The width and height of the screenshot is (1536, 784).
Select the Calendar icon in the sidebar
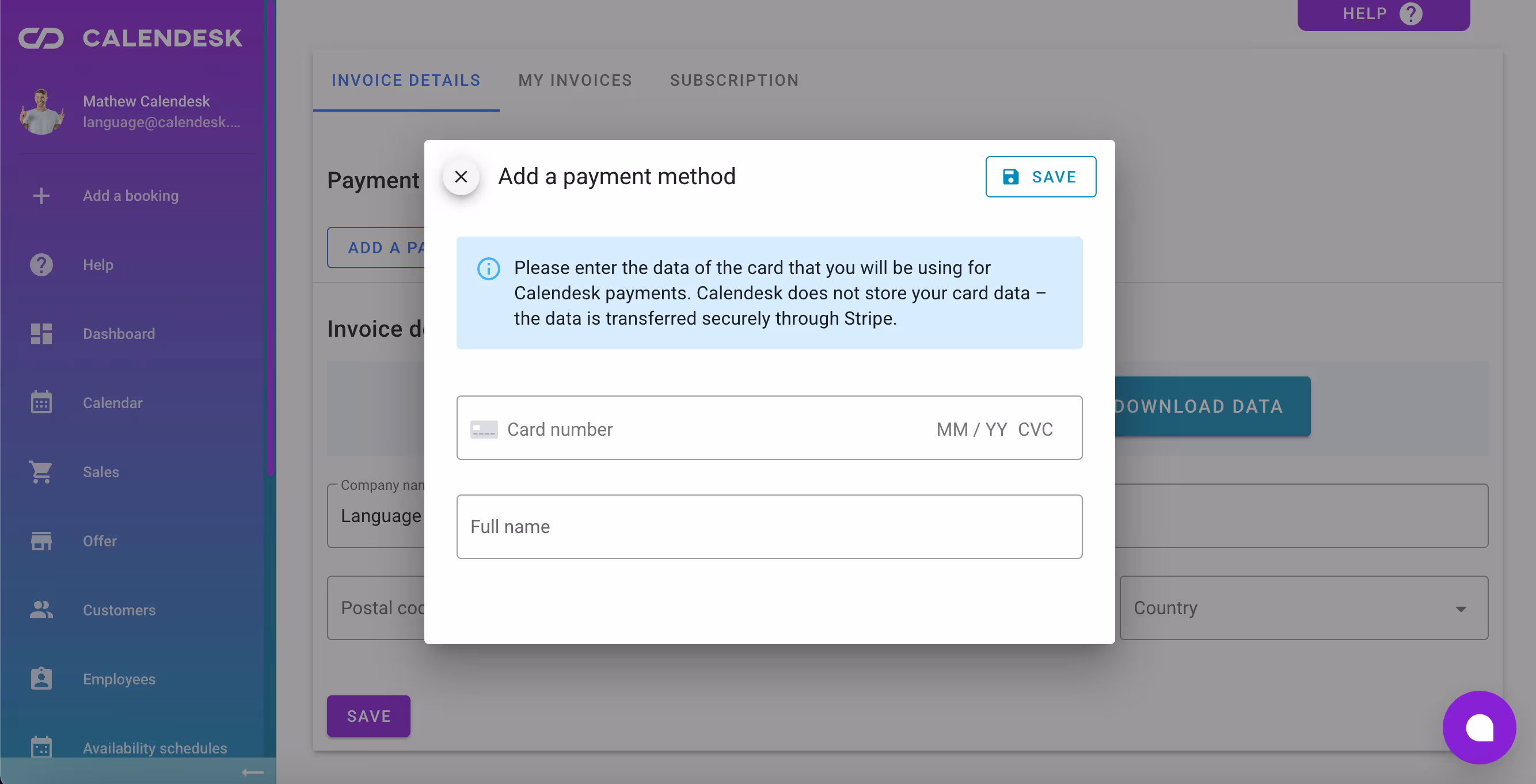coord(40,402)
